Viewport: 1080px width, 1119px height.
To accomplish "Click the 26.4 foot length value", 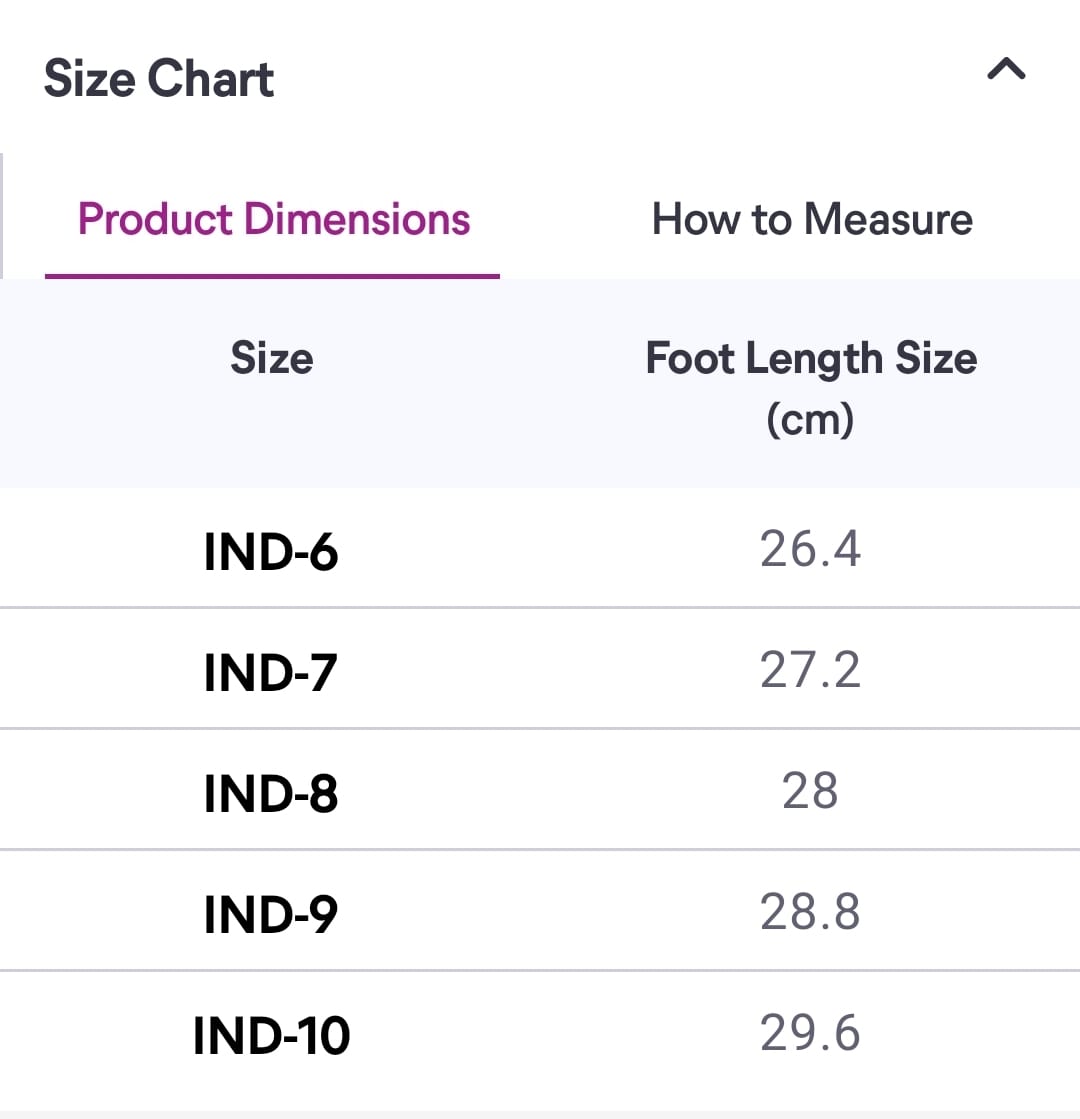I will tap(810, 549).
